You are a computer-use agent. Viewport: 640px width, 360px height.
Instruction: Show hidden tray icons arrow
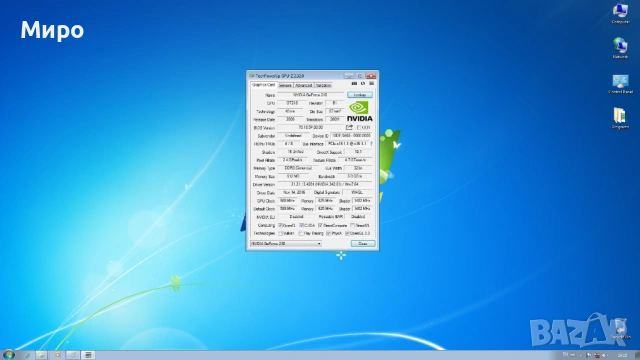pyautogui.click(x=580, y=355)
